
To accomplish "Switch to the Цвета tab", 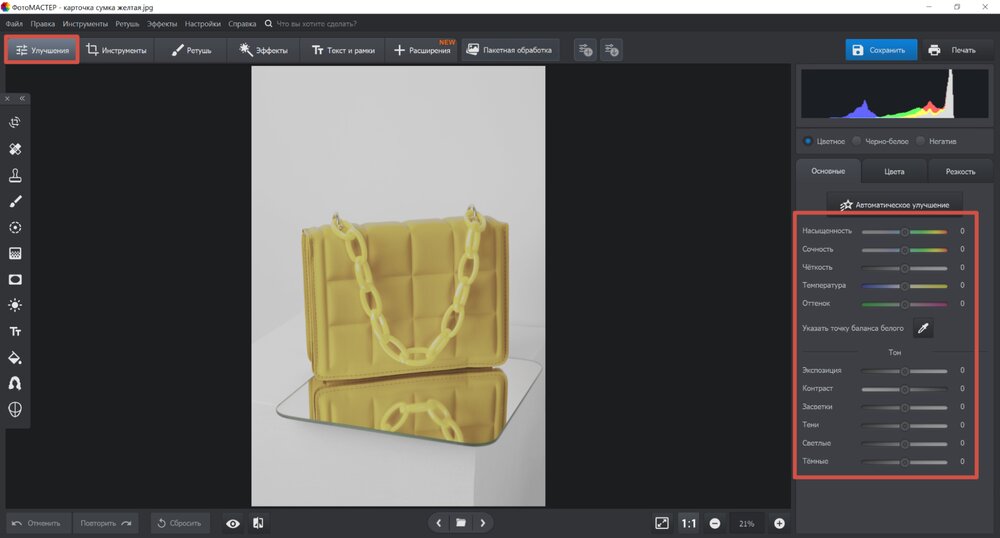I will click(894, 171).
